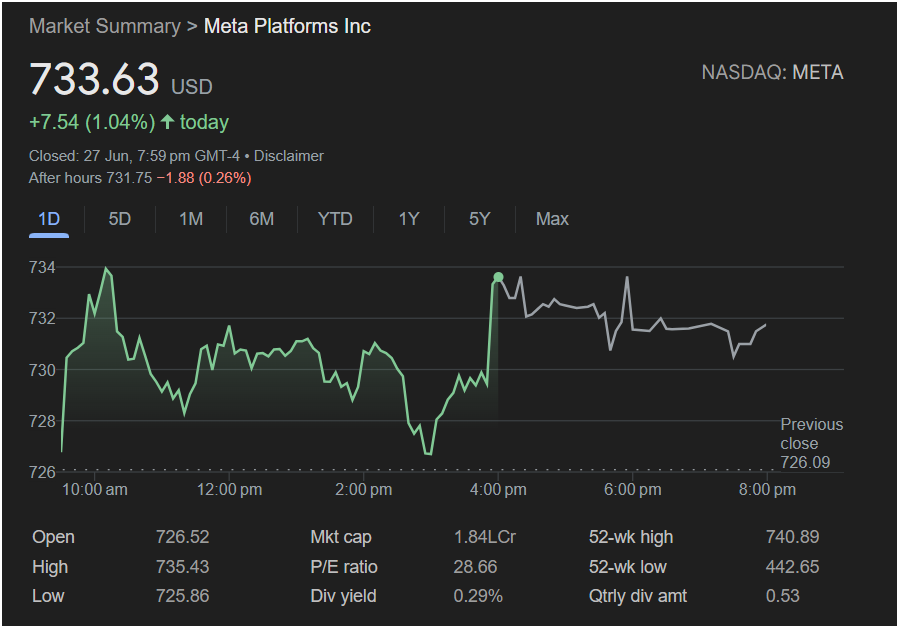Click the P/E ratio value 28.66
899x628 pixels.
coord(475,567)
